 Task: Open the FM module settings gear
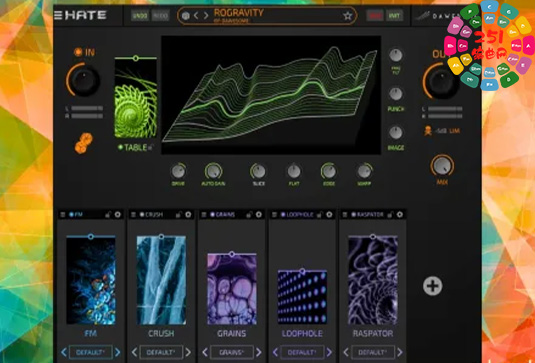(x=118, y=215)
